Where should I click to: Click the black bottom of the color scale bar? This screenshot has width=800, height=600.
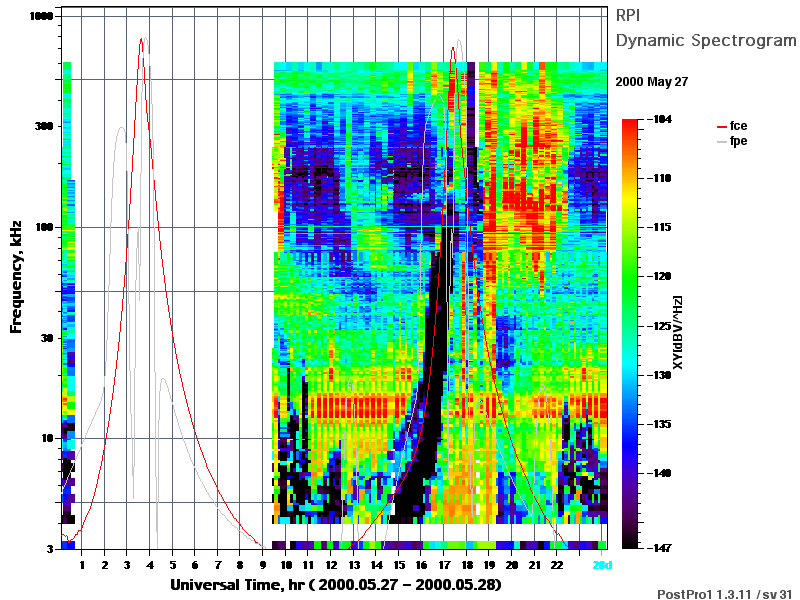[630, 542]
